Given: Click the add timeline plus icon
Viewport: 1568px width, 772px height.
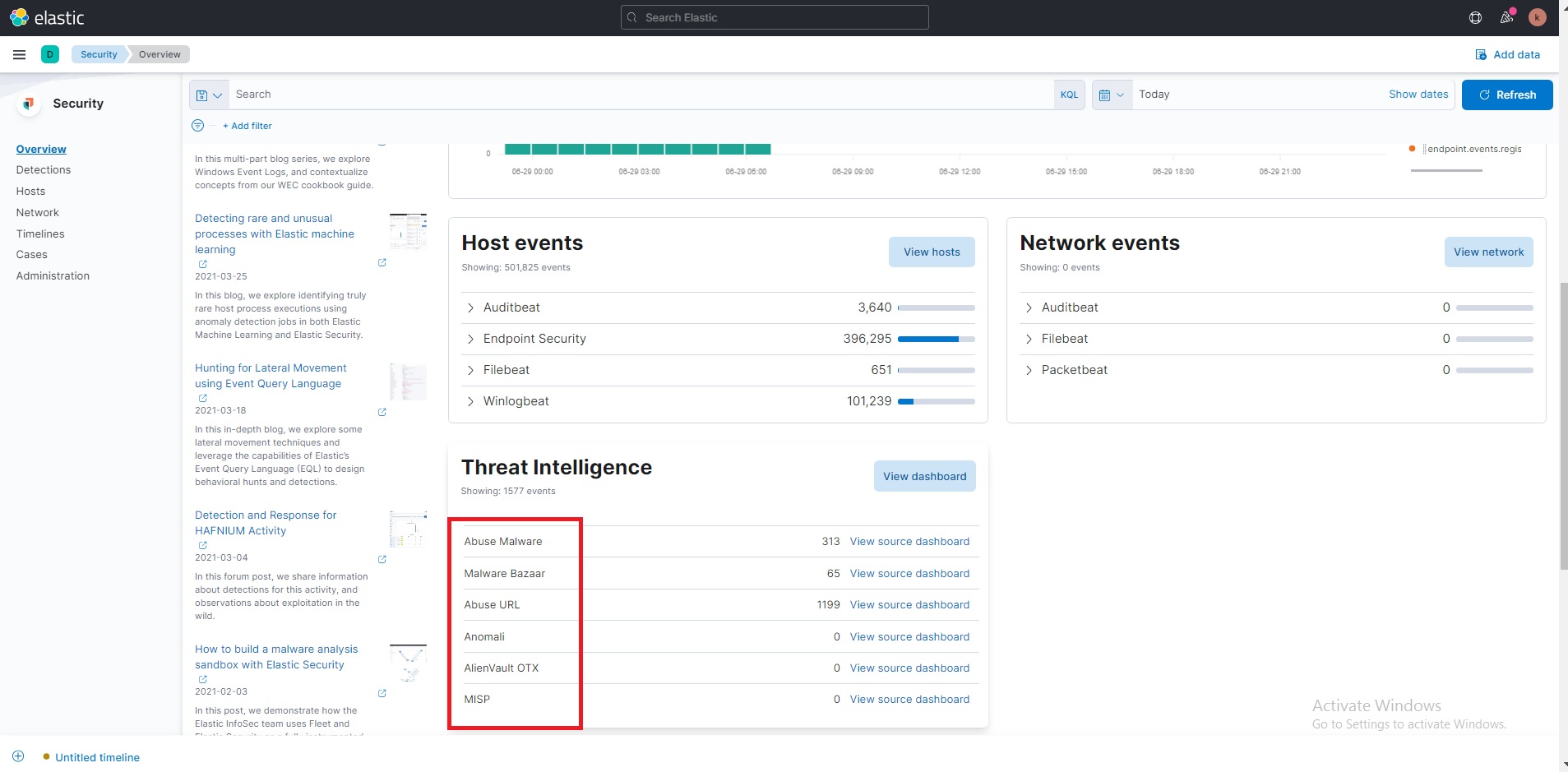Looking at the screenshot, I should [x=18, y=756].
